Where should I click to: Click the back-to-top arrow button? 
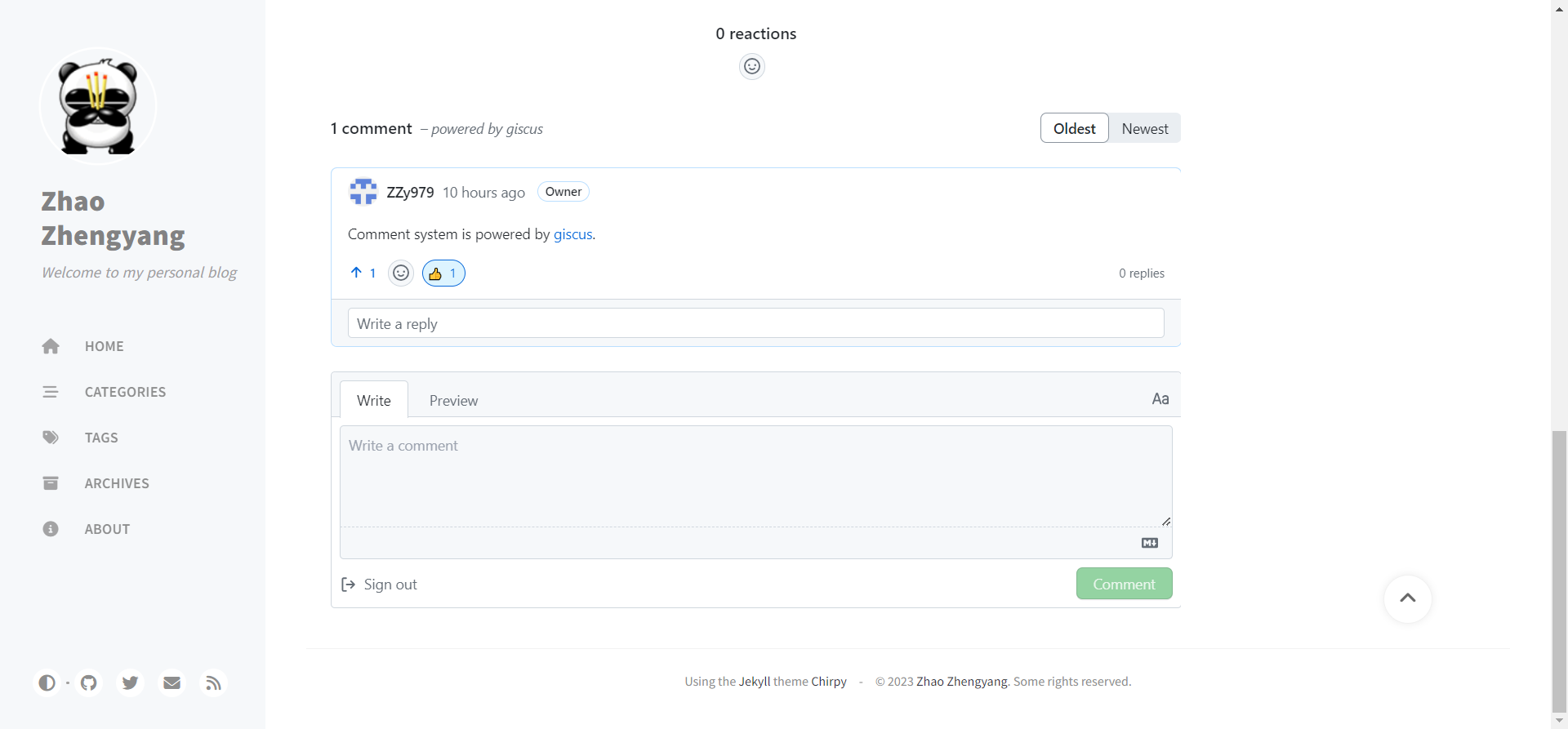[x=1408, y=598]
